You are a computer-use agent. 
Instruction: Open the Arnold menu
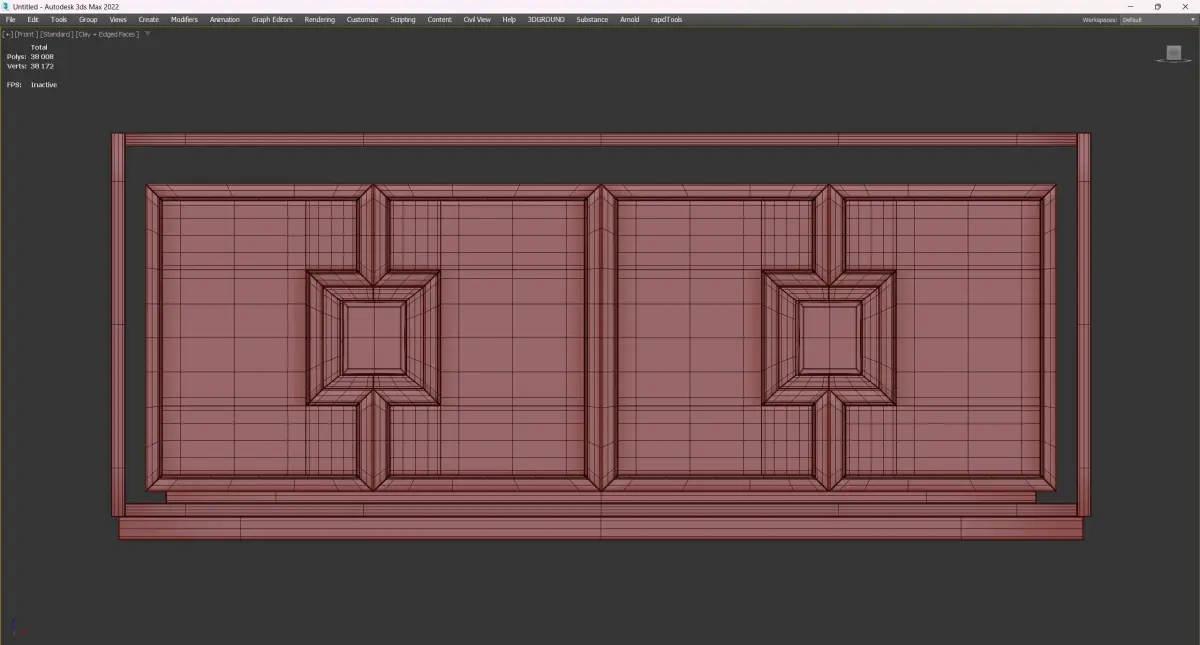pyautogui.click(x=629, y=19)
